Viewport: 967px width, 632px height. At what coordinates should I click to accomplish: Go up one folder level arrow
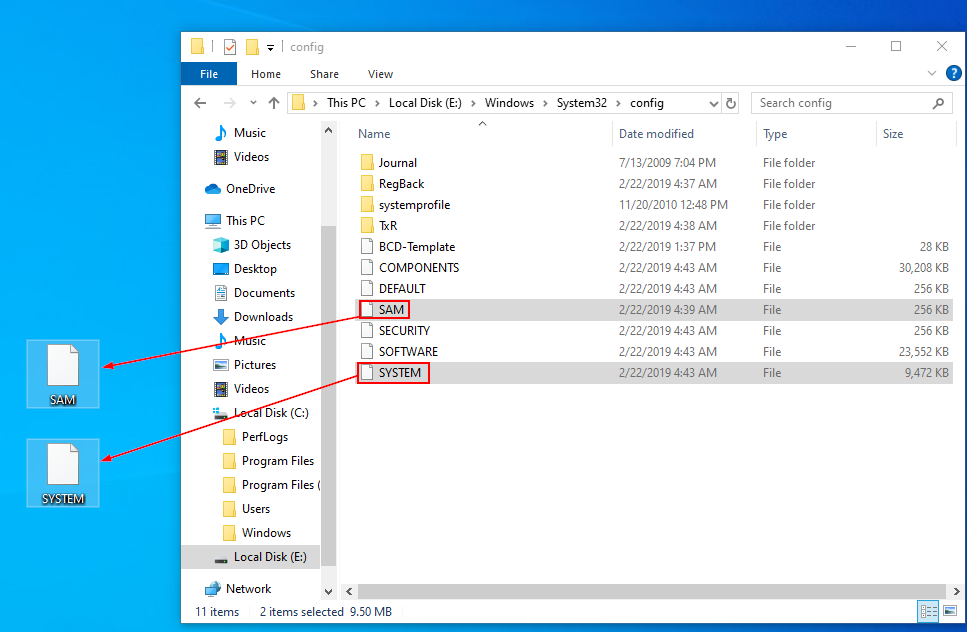[274, 103]
